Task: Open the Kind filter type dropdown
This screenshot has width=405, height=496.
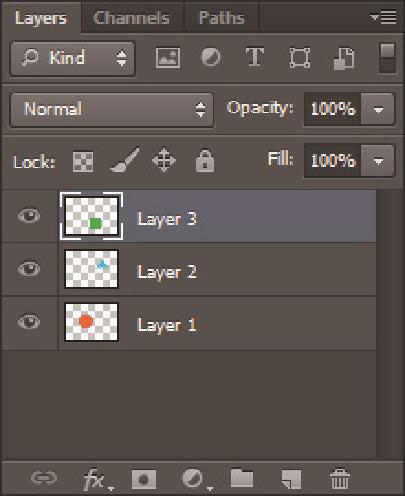Action: (x=73, y=59)
